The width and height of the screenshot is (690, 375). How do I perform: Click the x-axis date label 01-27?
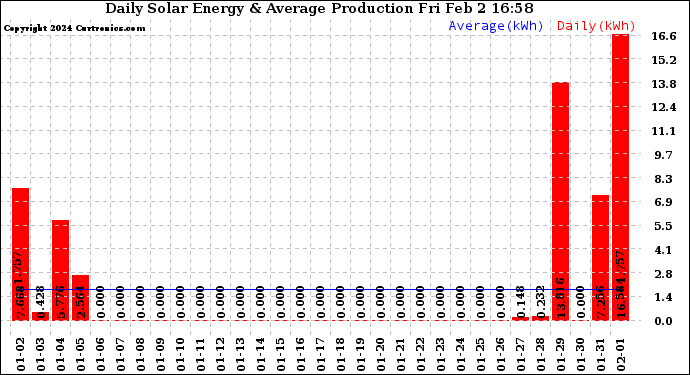point(521,355)
